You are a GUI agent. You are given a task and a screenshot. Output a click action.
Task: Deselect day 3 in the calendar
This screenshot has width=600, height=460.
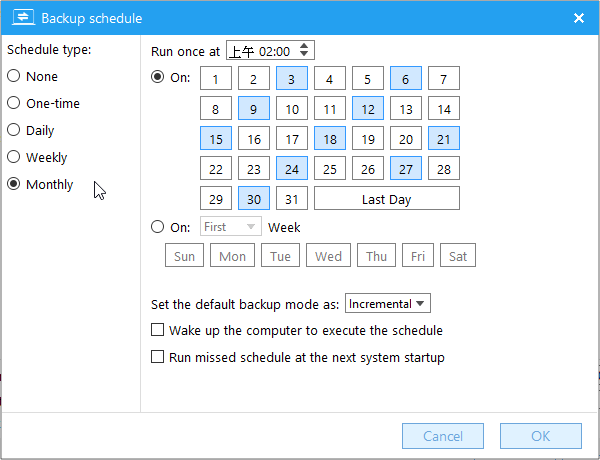[x=291, y=79]
